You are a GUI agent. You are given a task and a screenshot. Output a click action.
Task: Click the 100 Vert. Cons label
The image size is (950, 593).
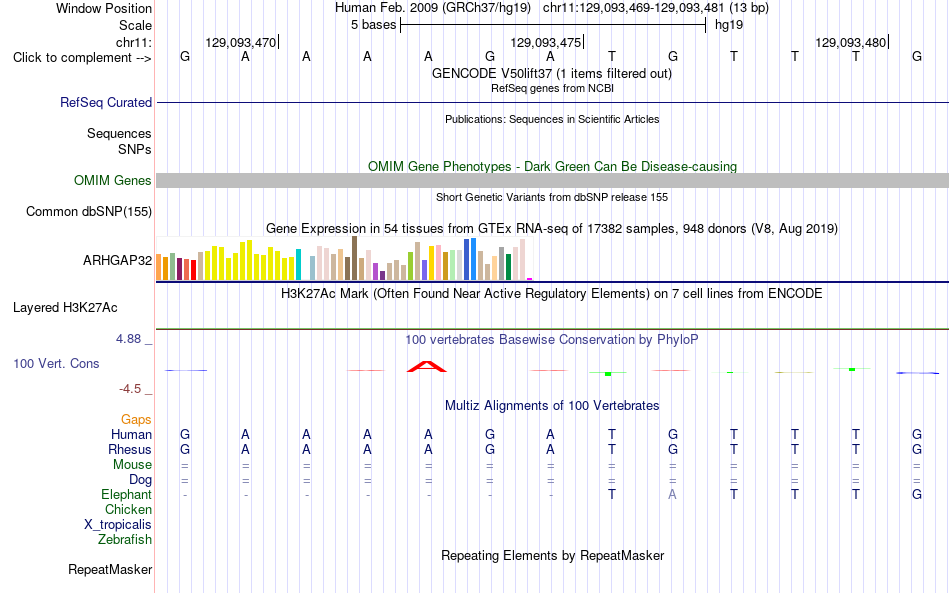(x=56, y=363)
